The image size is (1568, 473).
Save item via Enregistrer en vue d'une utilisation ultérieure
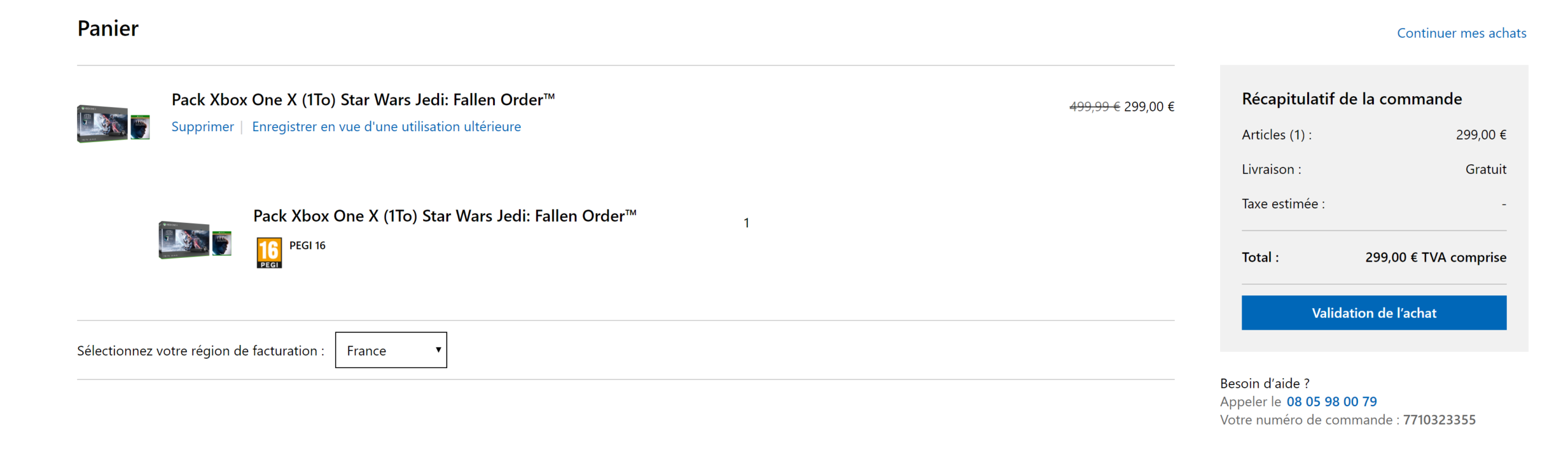386,127
